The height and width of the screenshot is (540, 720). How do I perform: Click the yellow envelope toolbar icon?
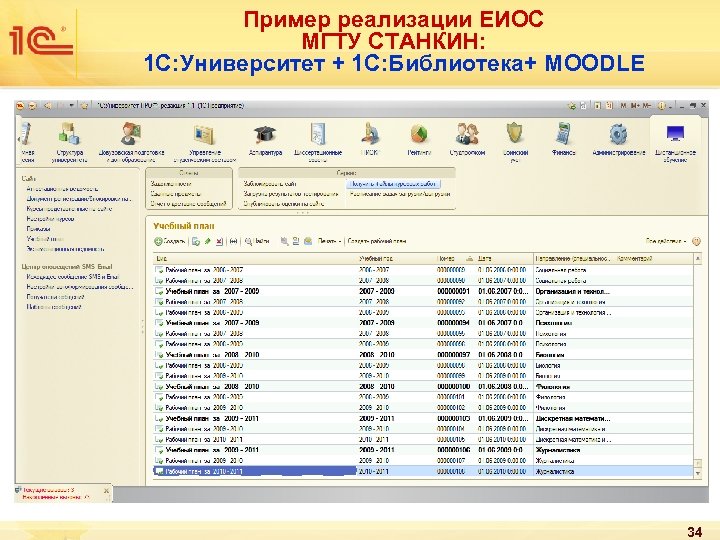pos(308,241)
